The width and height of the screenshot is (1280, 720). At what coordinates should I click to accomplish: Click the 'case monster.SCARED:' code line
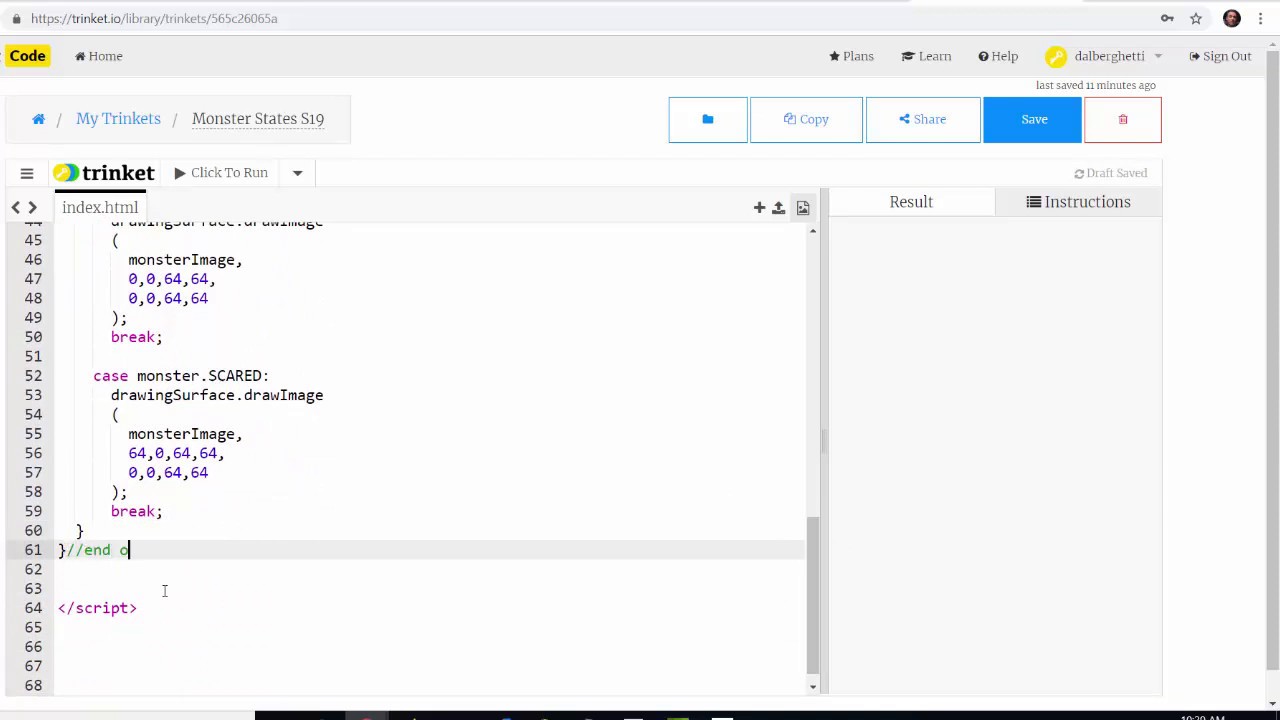click(181, 376)
